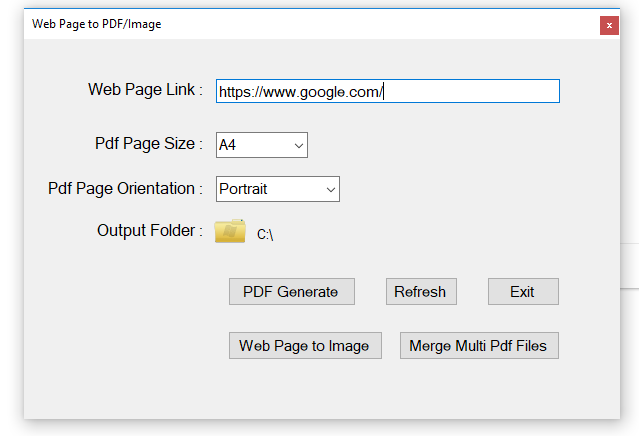Expand the Pdf Page Size dropdown arrow

pos(299,146)
